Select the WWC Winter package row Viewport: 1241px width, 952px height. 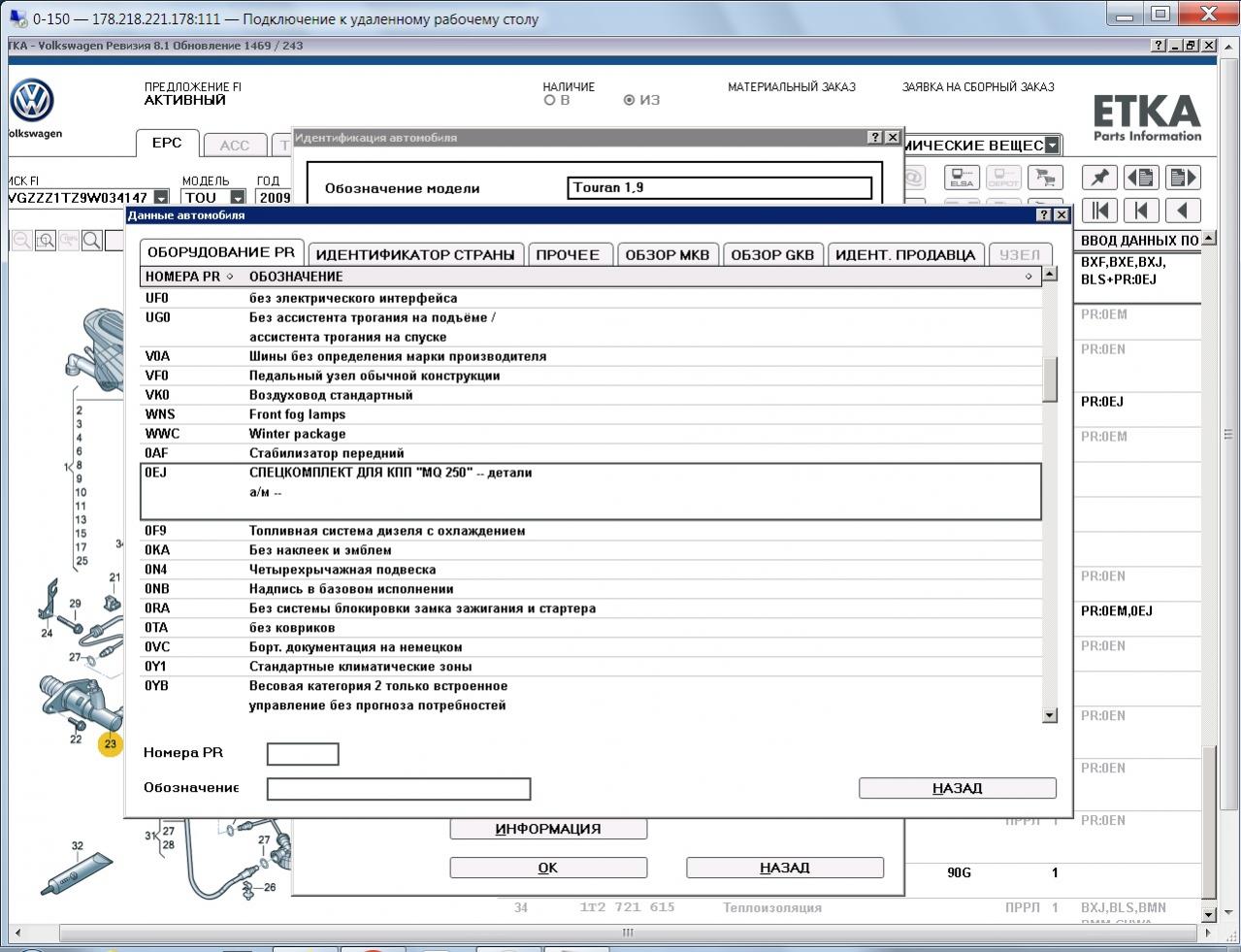coord(591,434)
